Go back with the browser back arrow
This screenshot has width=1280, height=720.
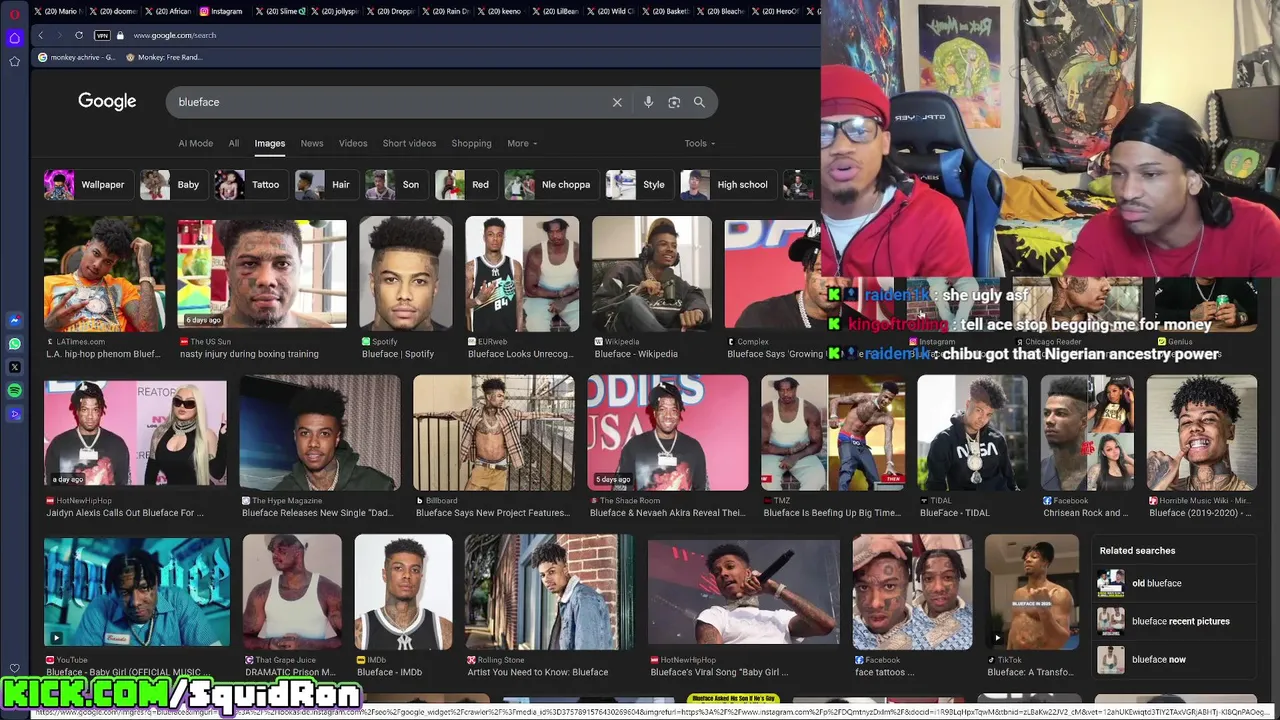pos(40,35)
